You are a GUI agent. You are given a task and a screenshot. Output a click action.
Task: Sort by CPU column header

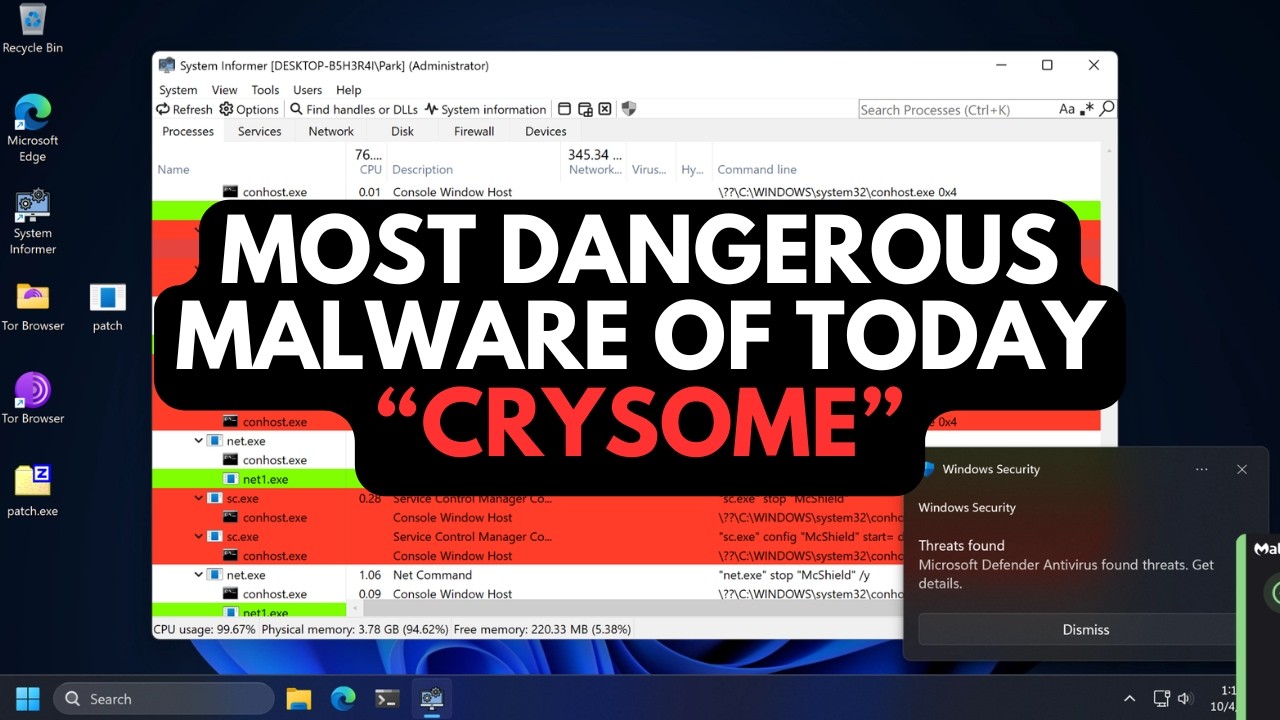click(x=369, y=162)
